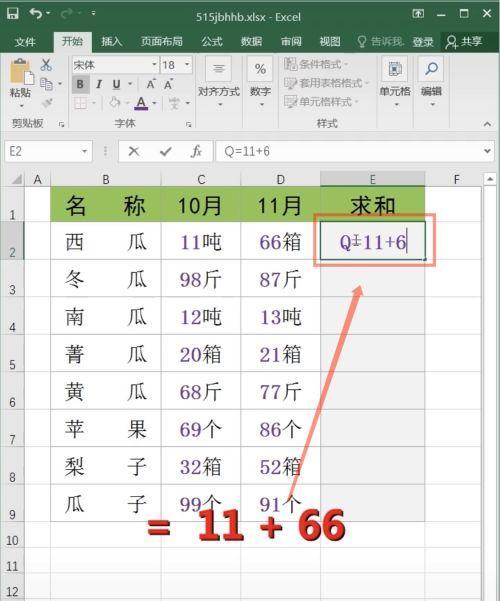Open font settings dialog launcher
The width and height of the screenshot is (500, 601).
coord(188,124)
